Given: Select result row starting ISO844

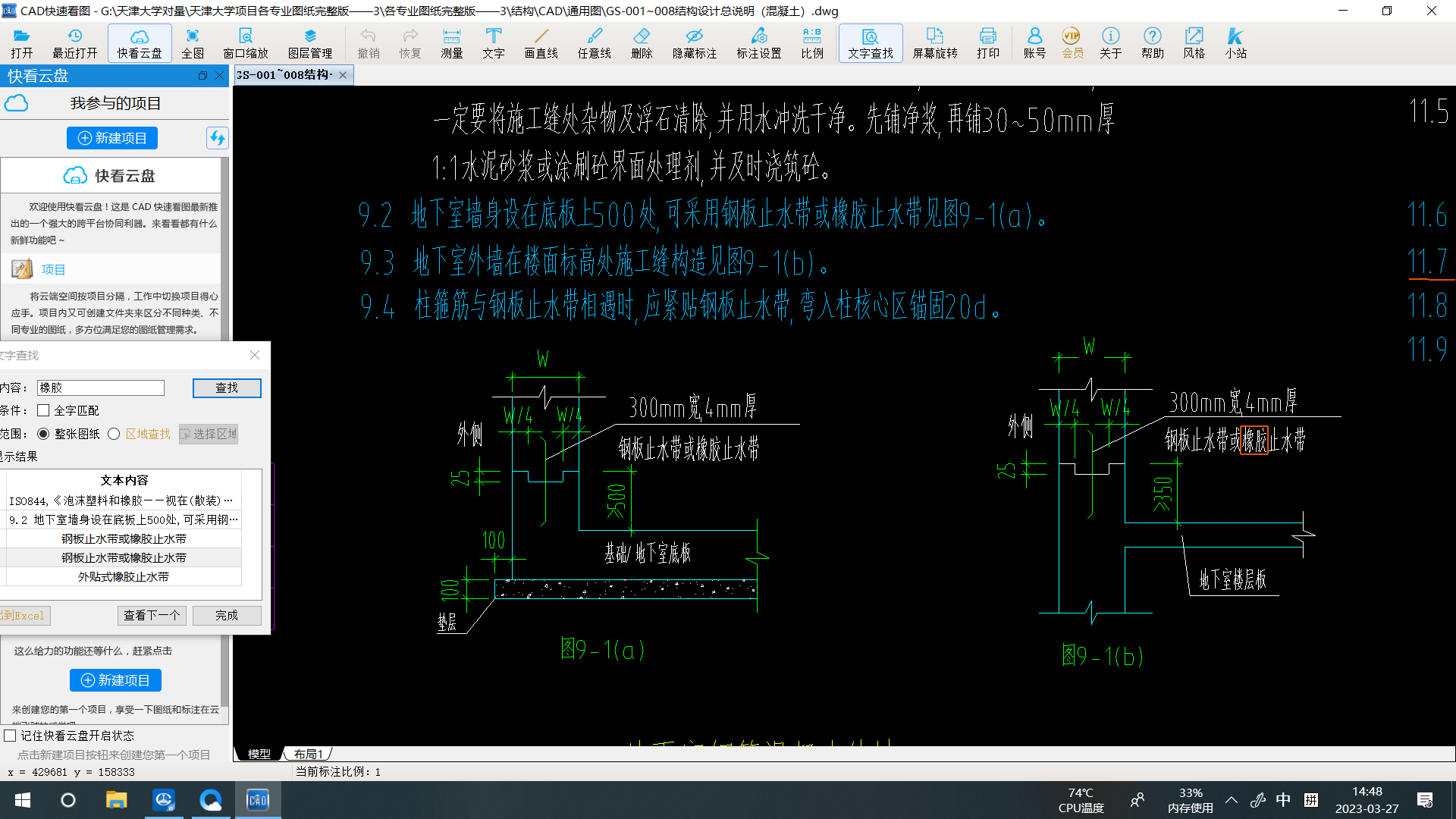Looking at the screenshot, I should 123,500.
